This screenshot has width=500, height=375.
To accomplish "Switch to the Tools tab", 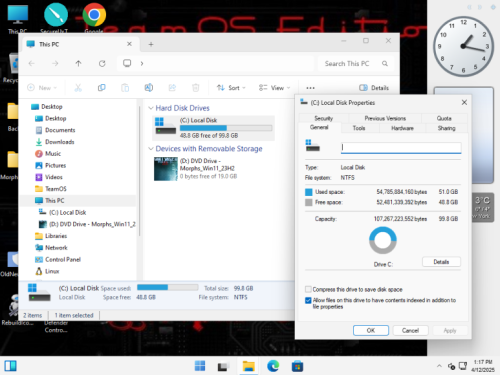I will click(x=359, y=128).
